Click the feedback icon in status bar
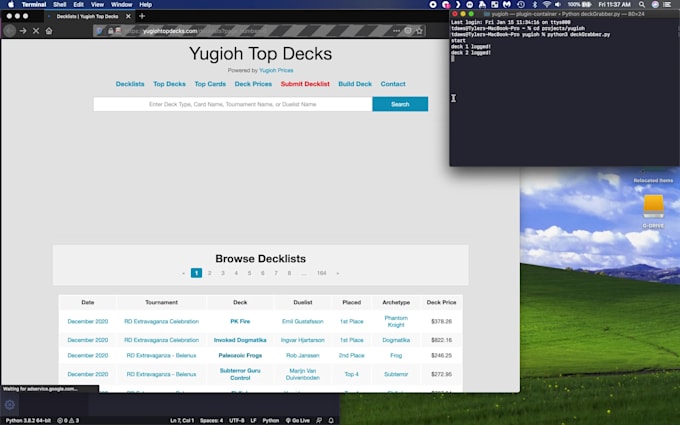Screen dimensions: 680x425 pos(319,421)
